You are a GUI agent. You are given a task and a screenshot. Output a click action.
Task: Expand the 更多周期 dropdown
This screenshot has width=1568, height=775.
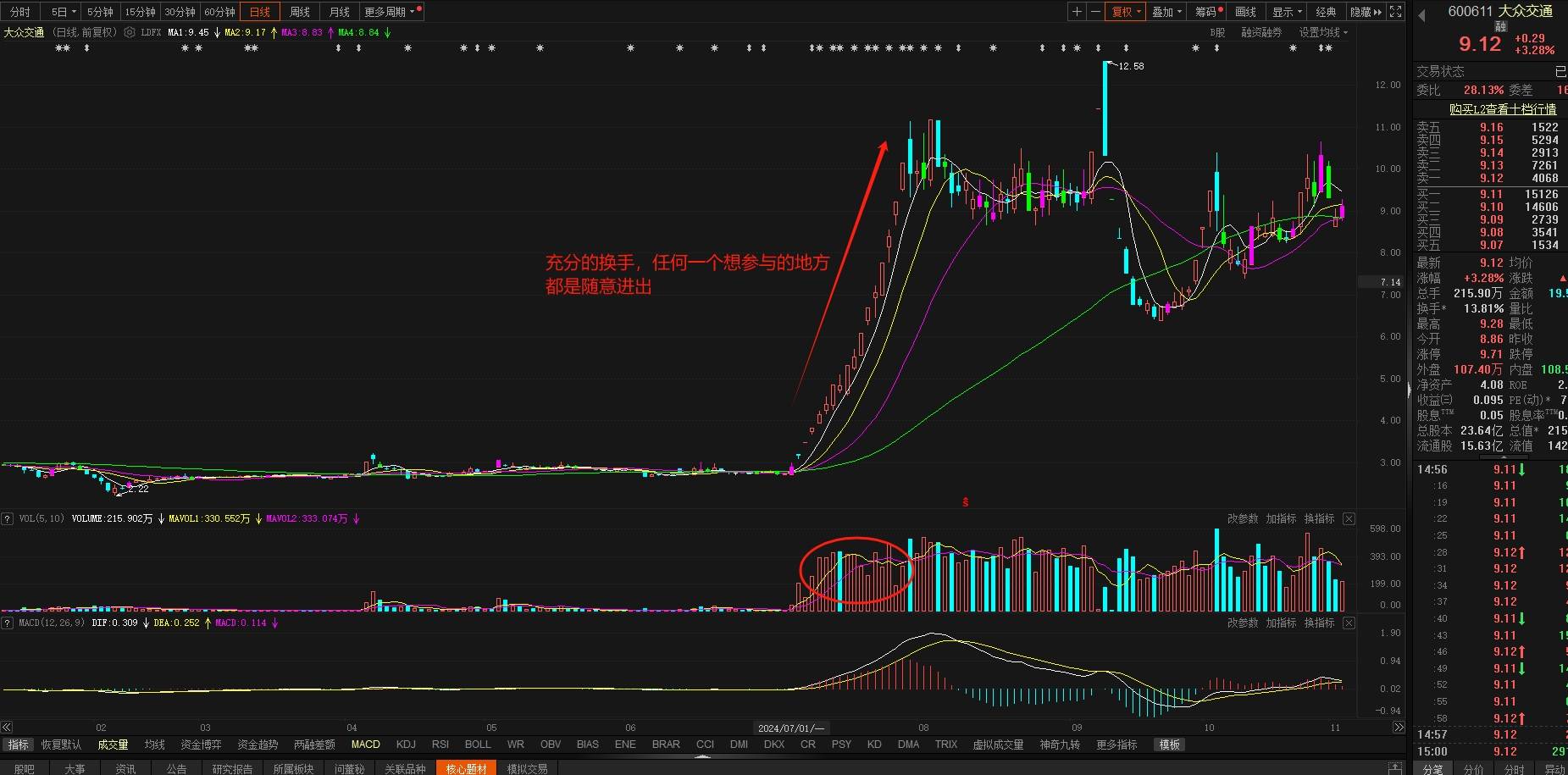click(390, 12)
